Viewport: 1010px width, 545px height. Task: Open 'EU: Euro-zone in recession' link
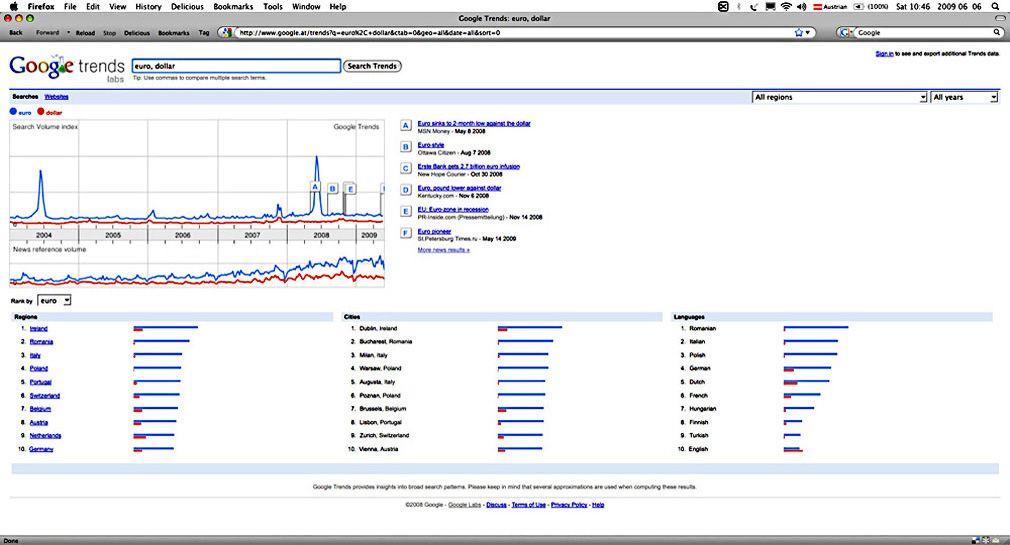453,209
